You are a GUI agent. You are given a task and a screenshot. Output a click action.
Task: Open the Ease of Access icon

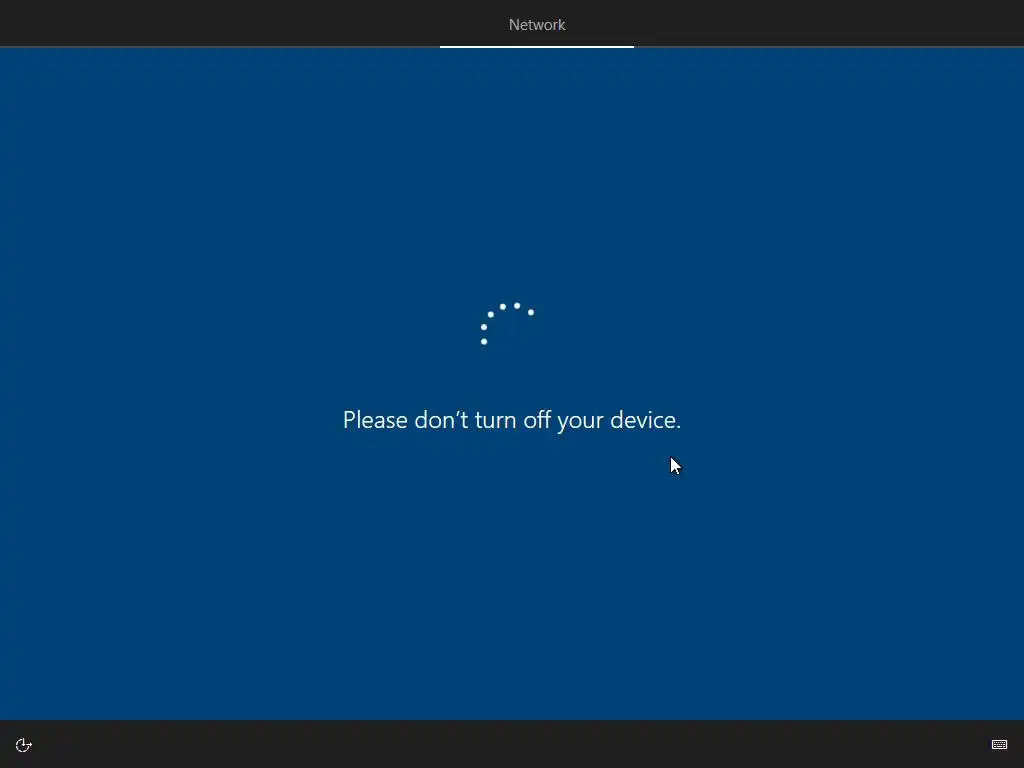(x=24, y=744)
